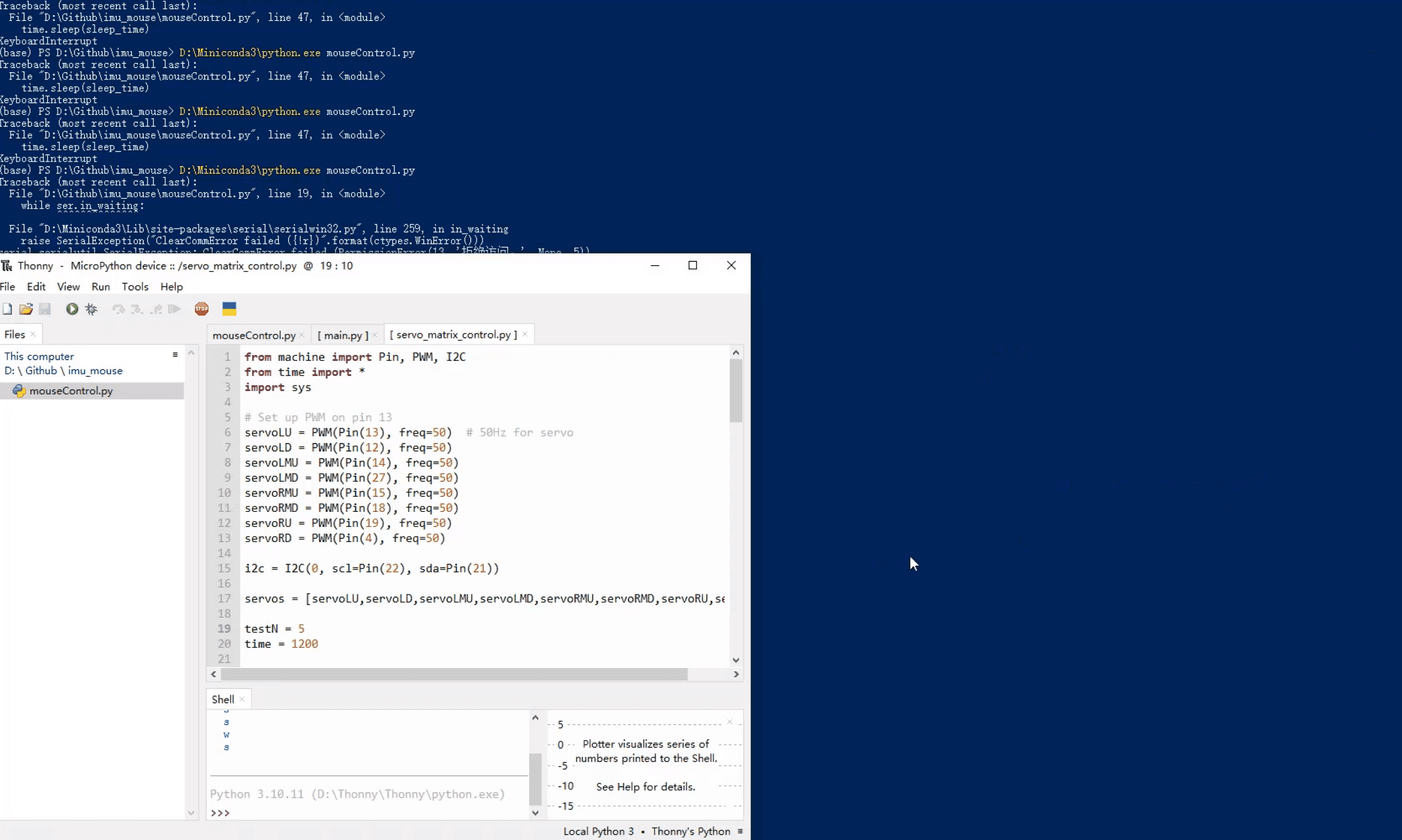Open the Files panel hamburger menu
Screen dimensions: 1402x840
[x=175, y=355]
